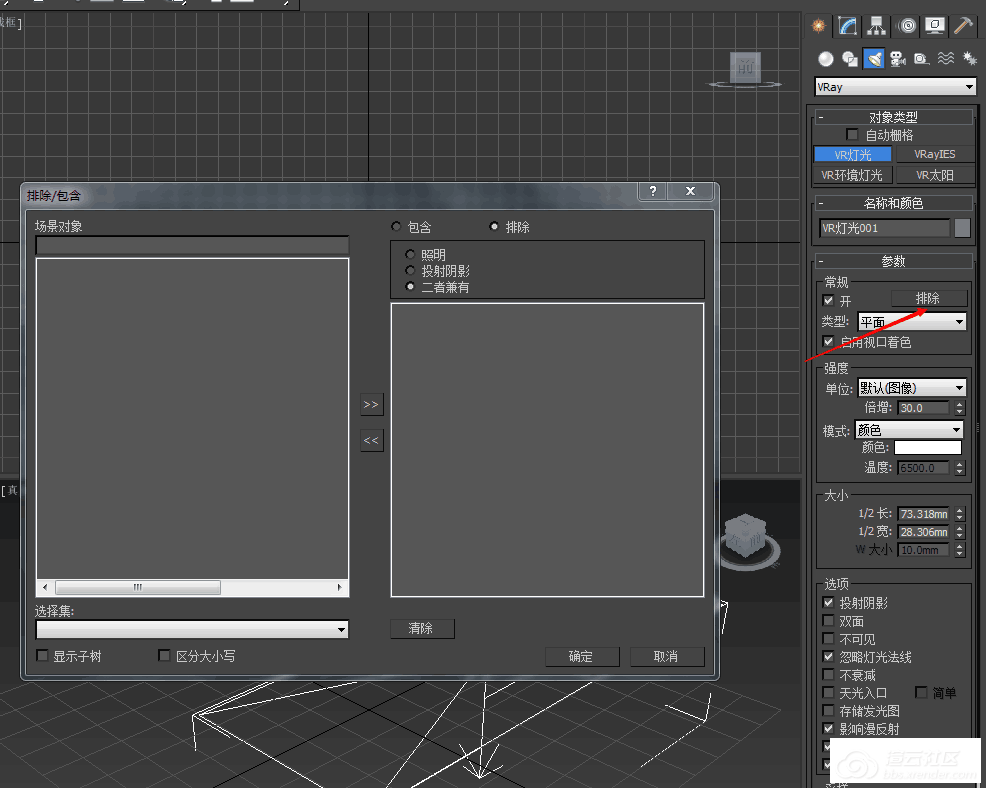Enable the 显示子树 checkbox

click(42, 656)
